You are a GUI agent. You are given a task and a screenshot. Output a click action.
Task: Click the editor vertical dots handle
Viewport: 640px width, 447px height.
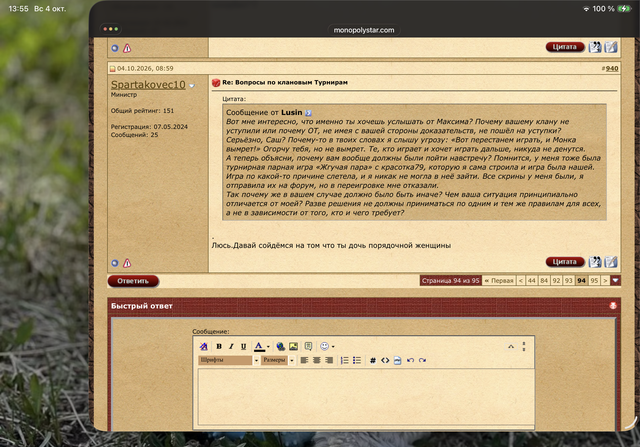pos(524,347)
